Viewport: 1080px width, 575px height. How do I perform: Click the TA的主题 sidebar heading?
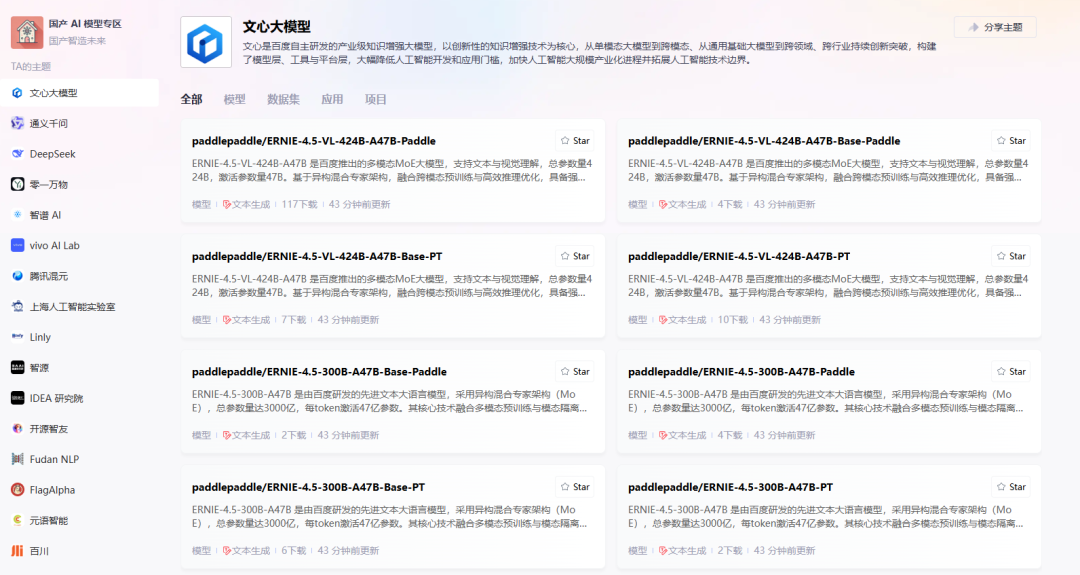tap(31, 67)
